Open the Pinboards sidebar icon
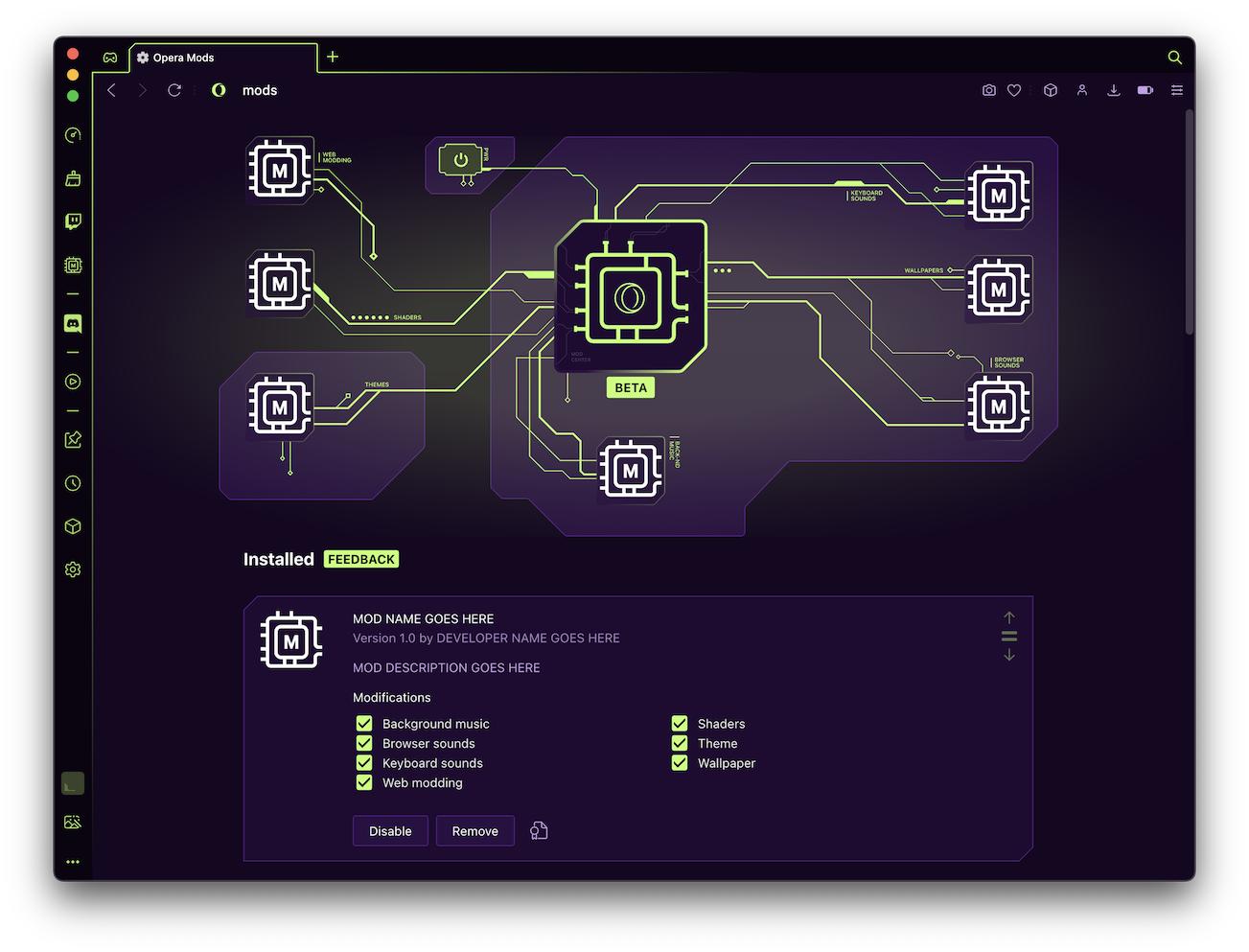Image resolution: width=1249 pixels, height=952 pixels. pyautogui.click(x=73, y=440)
